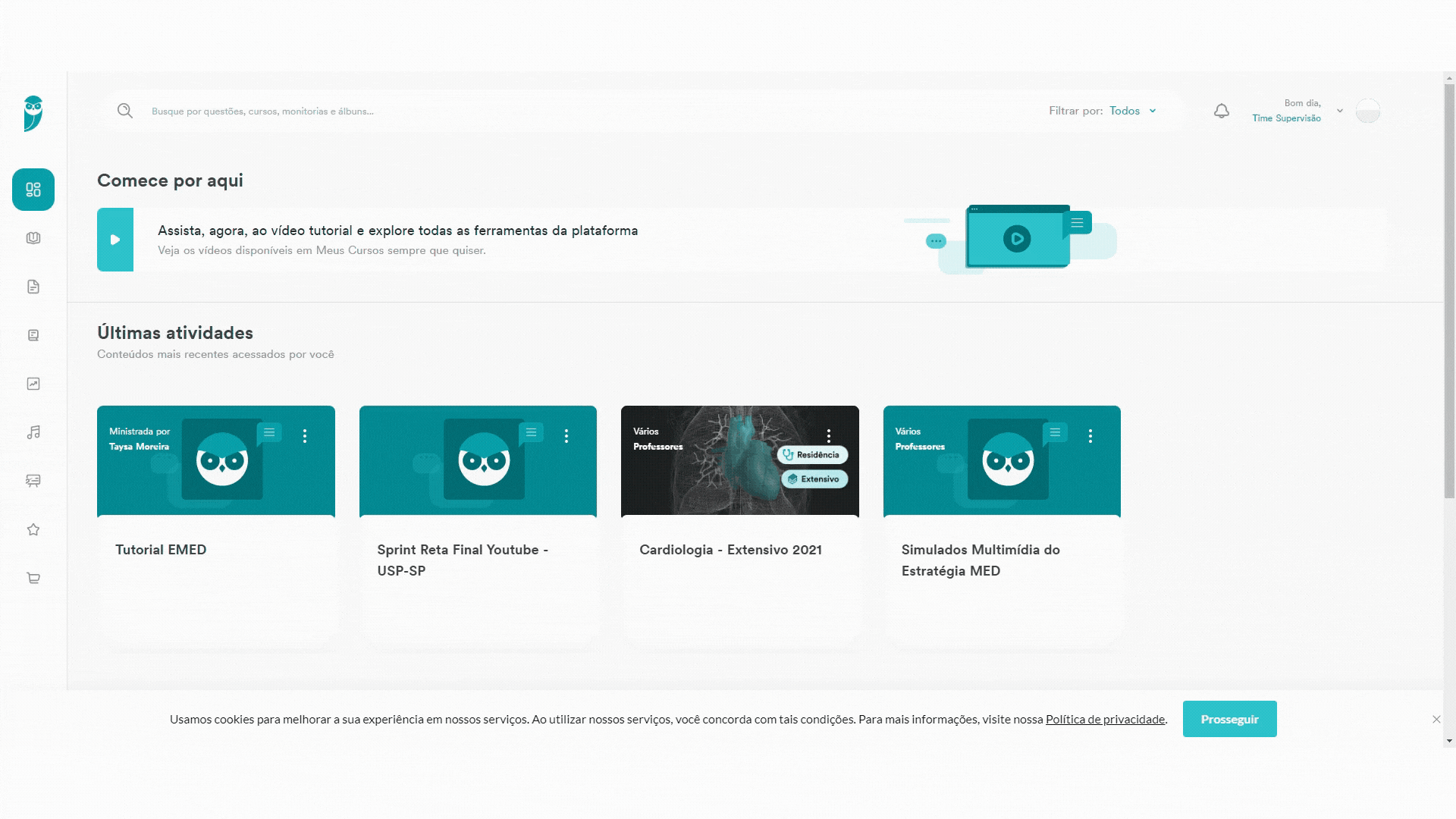Open the shopping cart sidebar icon
The image size is (1456, 819).
(33, 578)
